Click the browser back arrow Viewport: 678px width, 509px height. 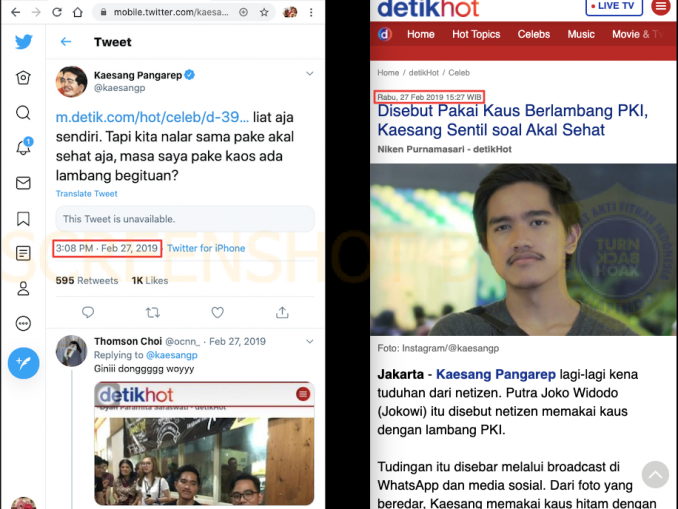16,12
